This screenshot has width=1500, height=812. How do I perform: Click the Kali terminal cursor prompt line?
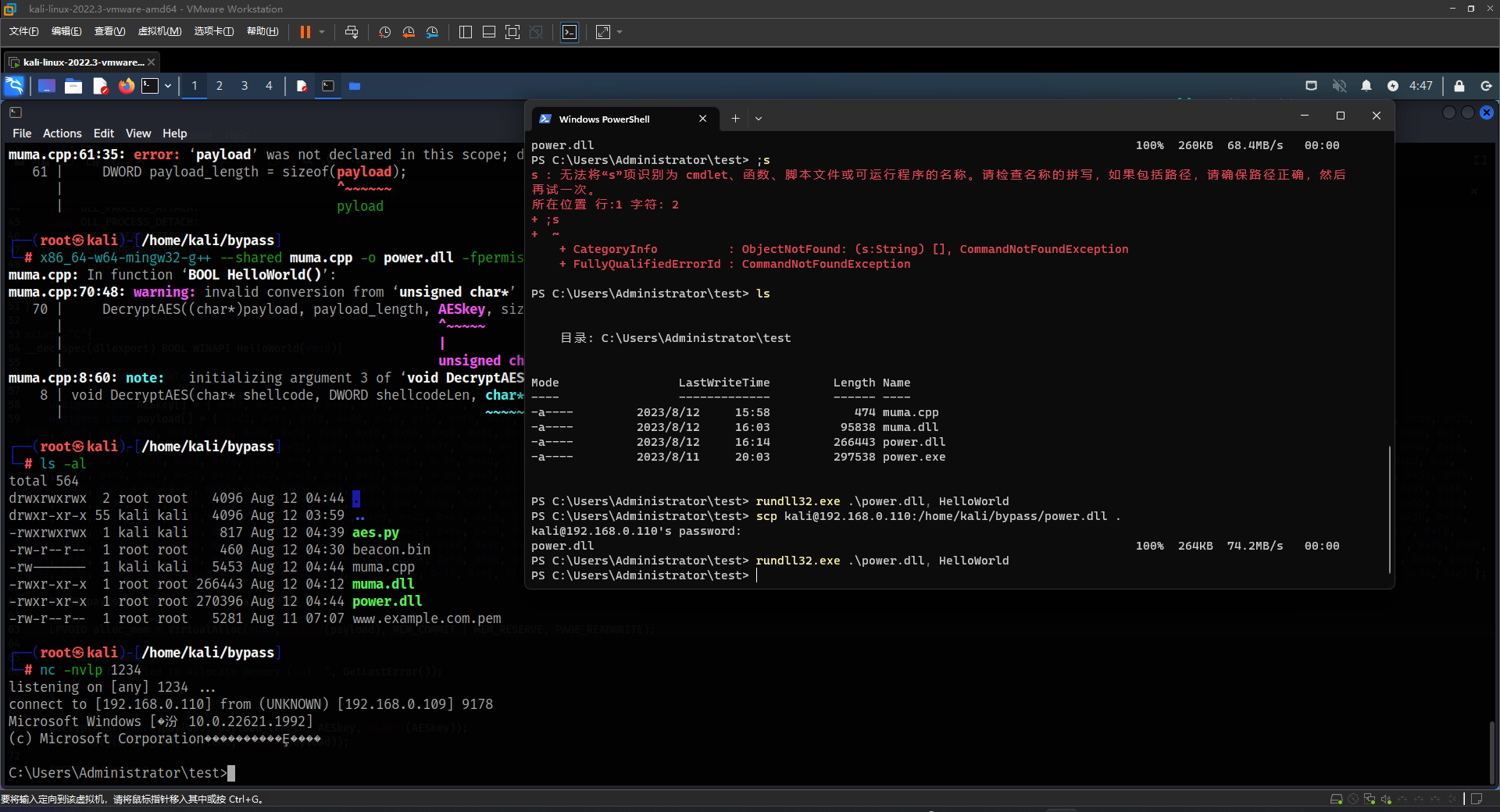coord(121,773)
